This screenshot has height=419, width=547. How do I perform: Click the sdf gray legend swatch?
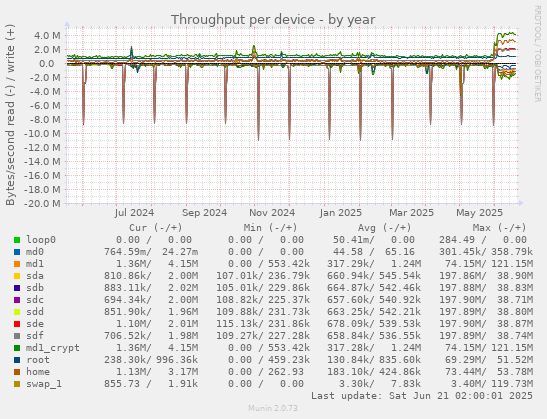[17, 336]
